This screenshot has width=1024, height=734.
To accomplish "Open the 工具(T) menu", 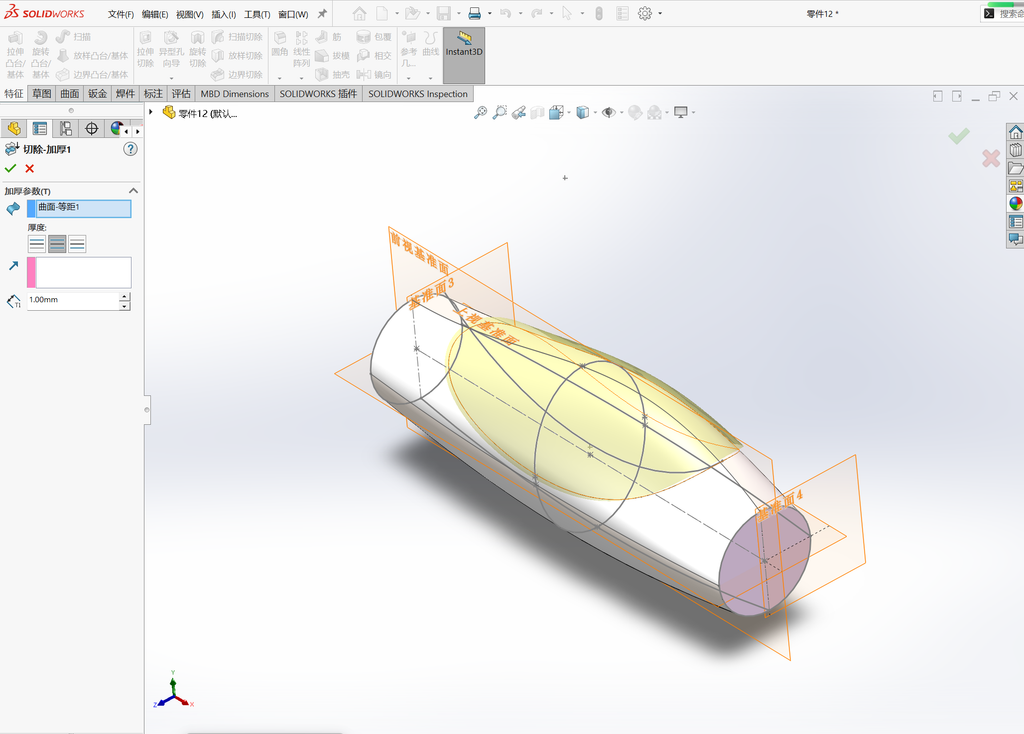I will coord(257,14).
